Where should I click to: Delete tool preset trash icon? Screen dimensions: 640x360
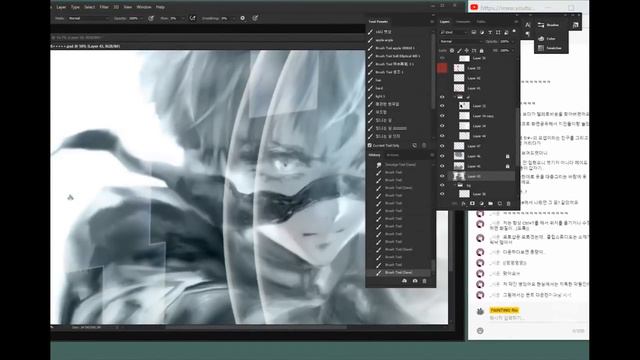coord(424,145)
